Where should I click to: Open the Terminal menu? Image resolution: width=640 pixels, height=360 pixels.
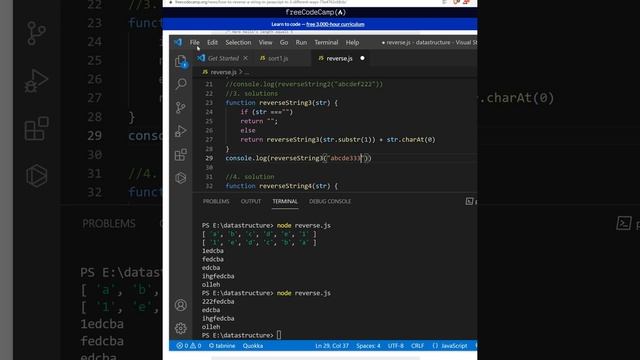point(326,42)
